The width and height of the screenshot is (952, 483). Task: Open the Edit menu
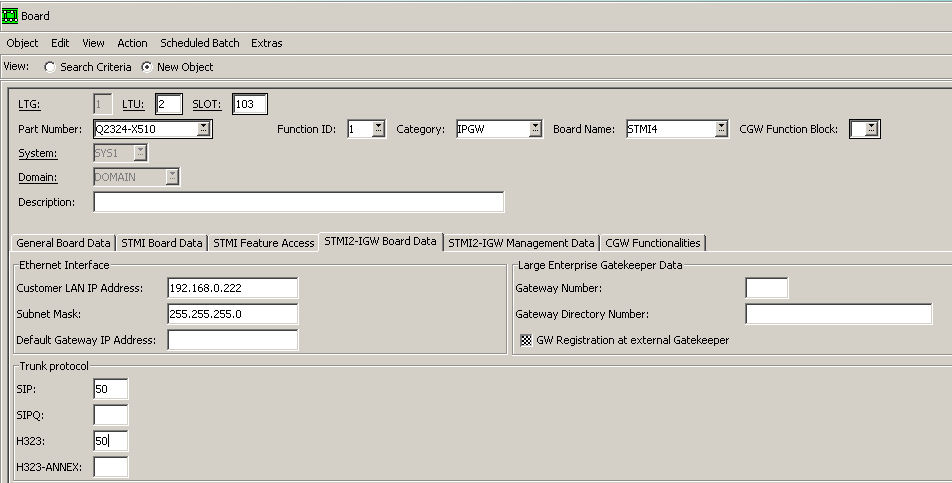(60, 43)
